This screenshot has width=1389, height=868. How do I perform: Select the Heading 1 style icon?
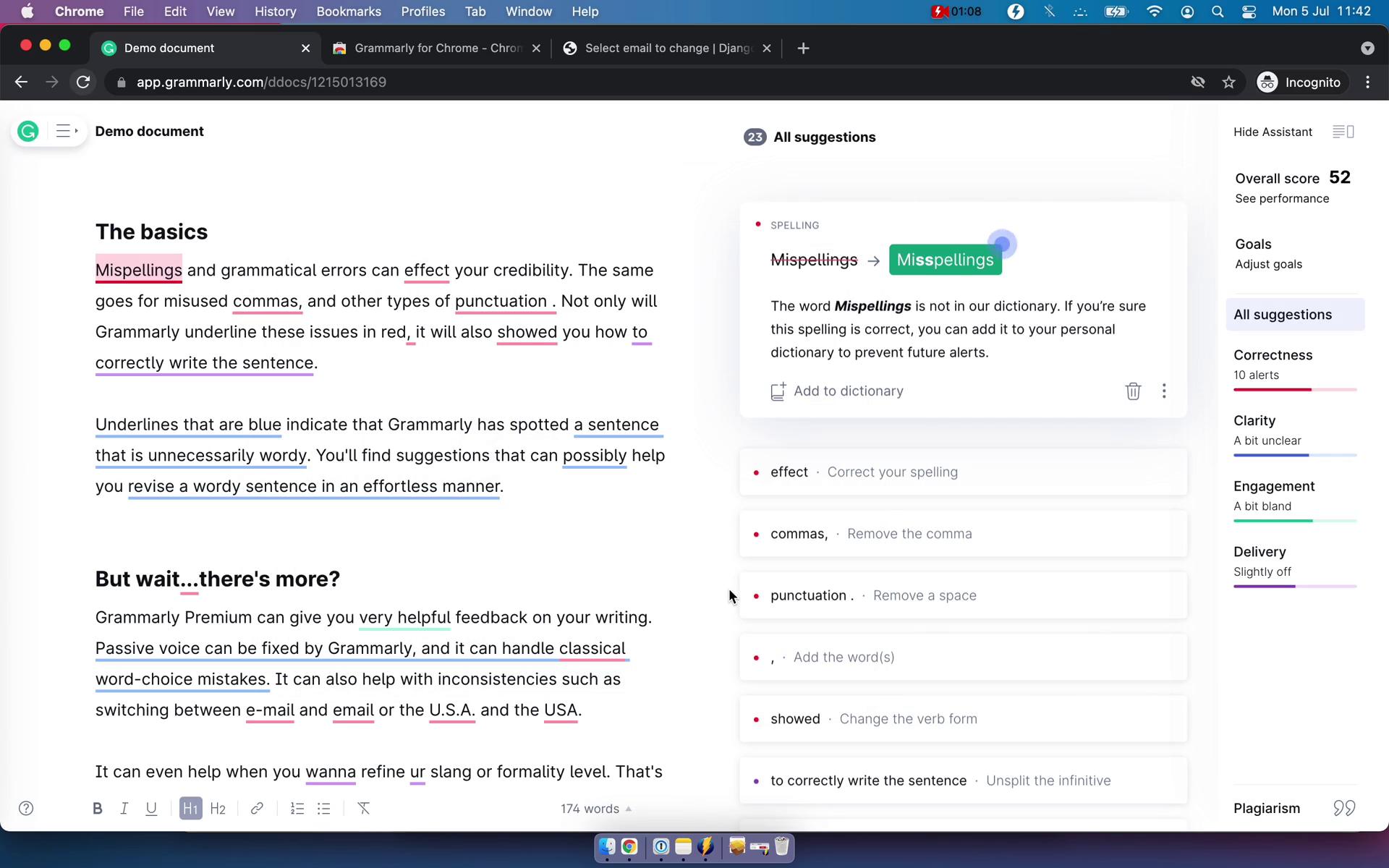(x=192, y=808)
